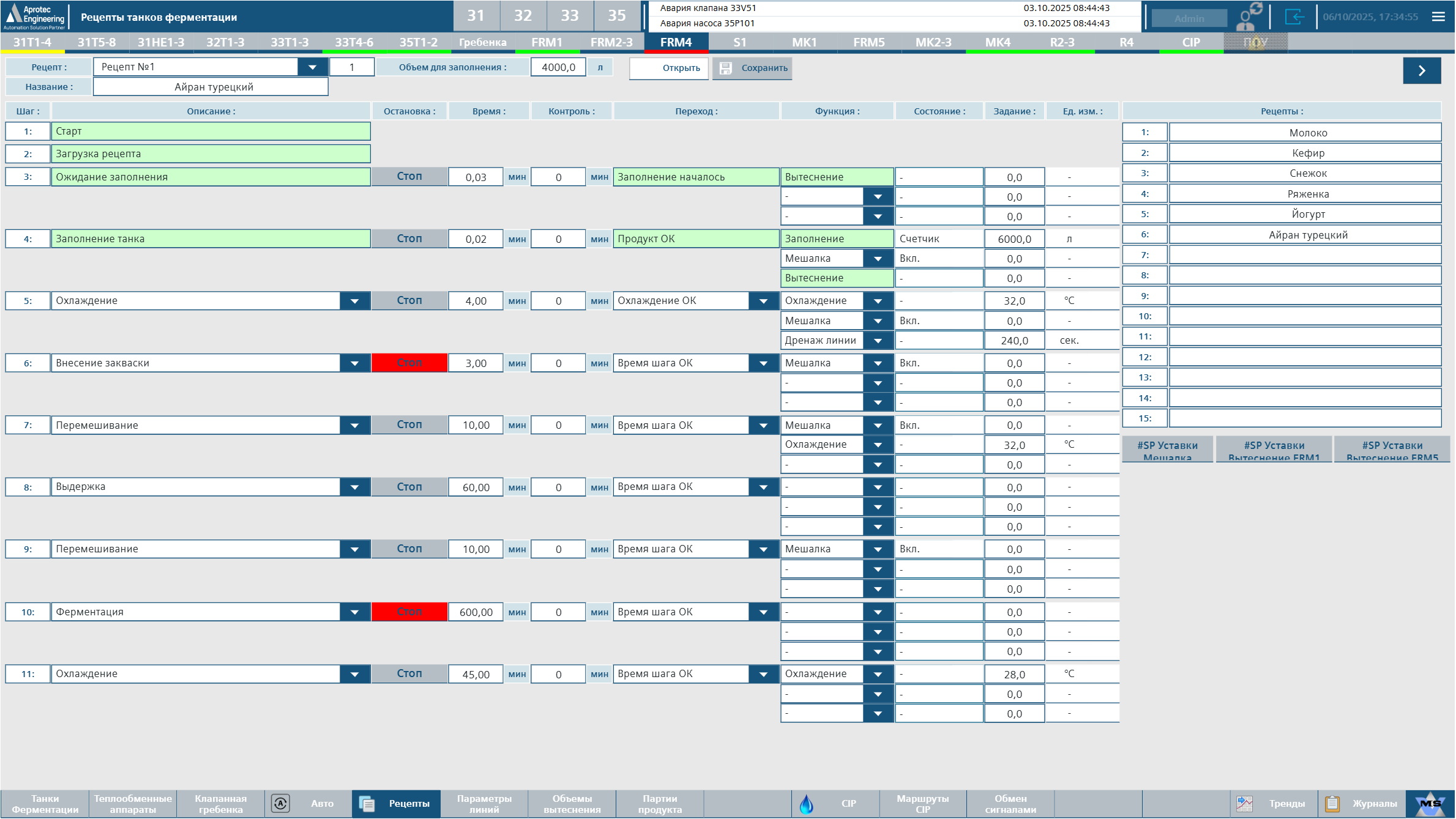The width and height of the screenshot is (1456, 819).
Task: Click the logout arrow icon
Action: (1294, 17)
